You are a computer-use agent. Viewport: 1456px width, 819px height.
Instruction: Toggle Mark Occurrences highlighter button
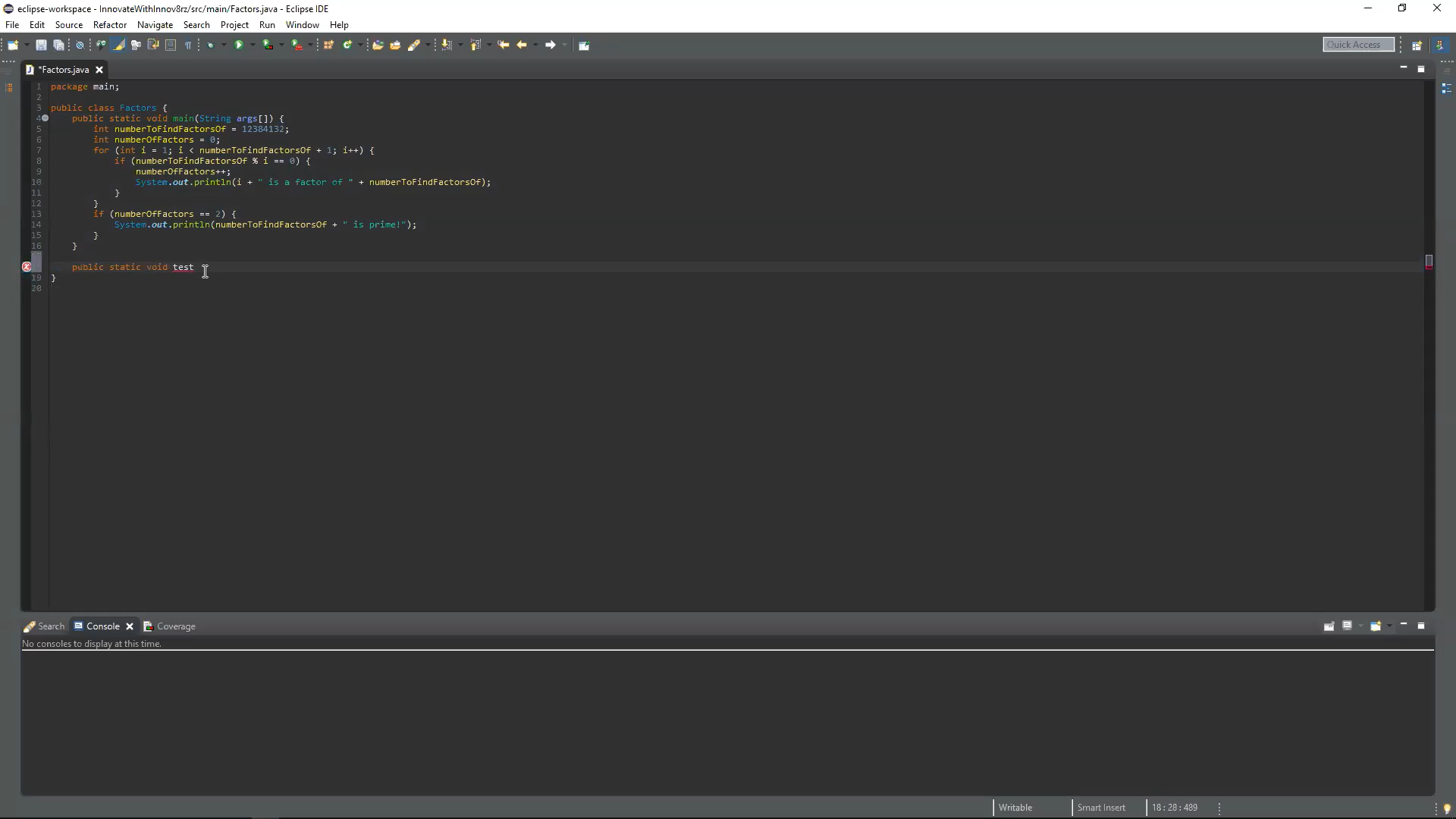(x=119, y=45)
